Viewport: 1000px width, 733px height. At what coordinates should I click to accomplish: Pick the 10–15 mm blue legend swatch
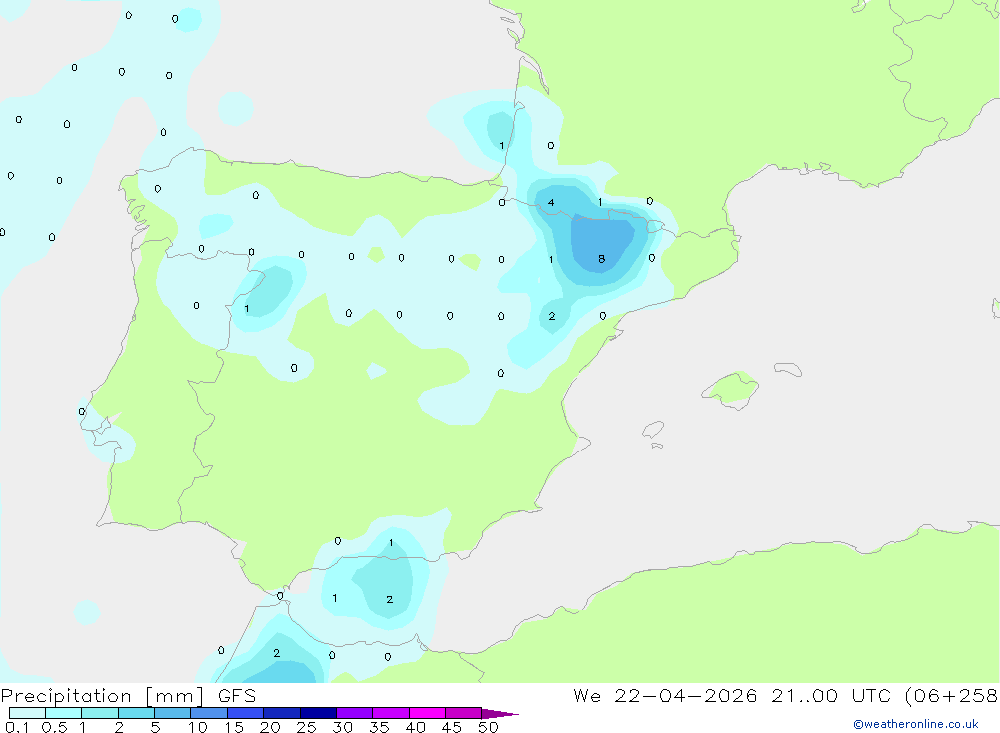click(x=209, y=713)
